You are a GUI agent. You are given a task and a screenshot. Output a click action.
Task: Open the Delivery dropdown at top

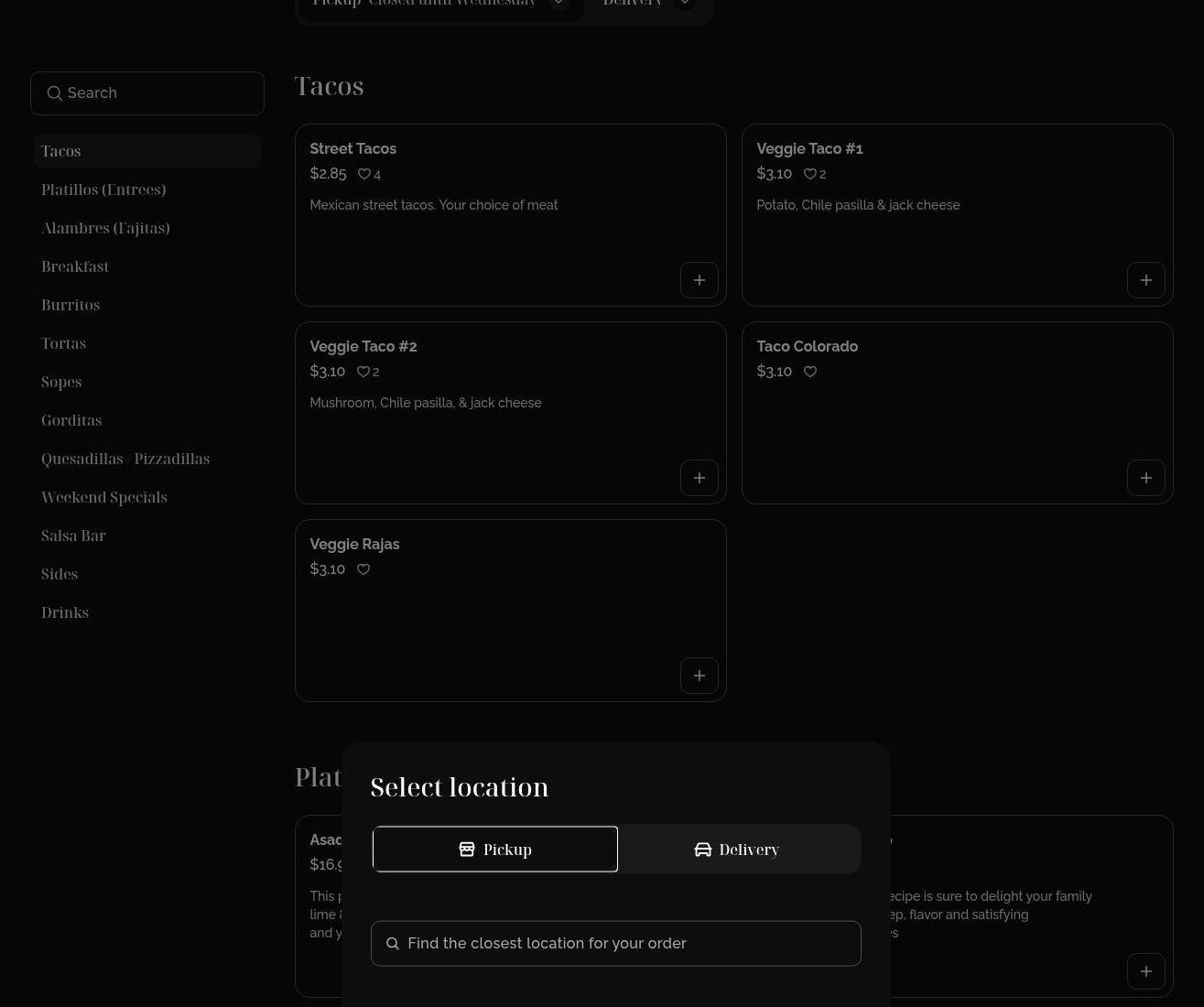(684, 4)
